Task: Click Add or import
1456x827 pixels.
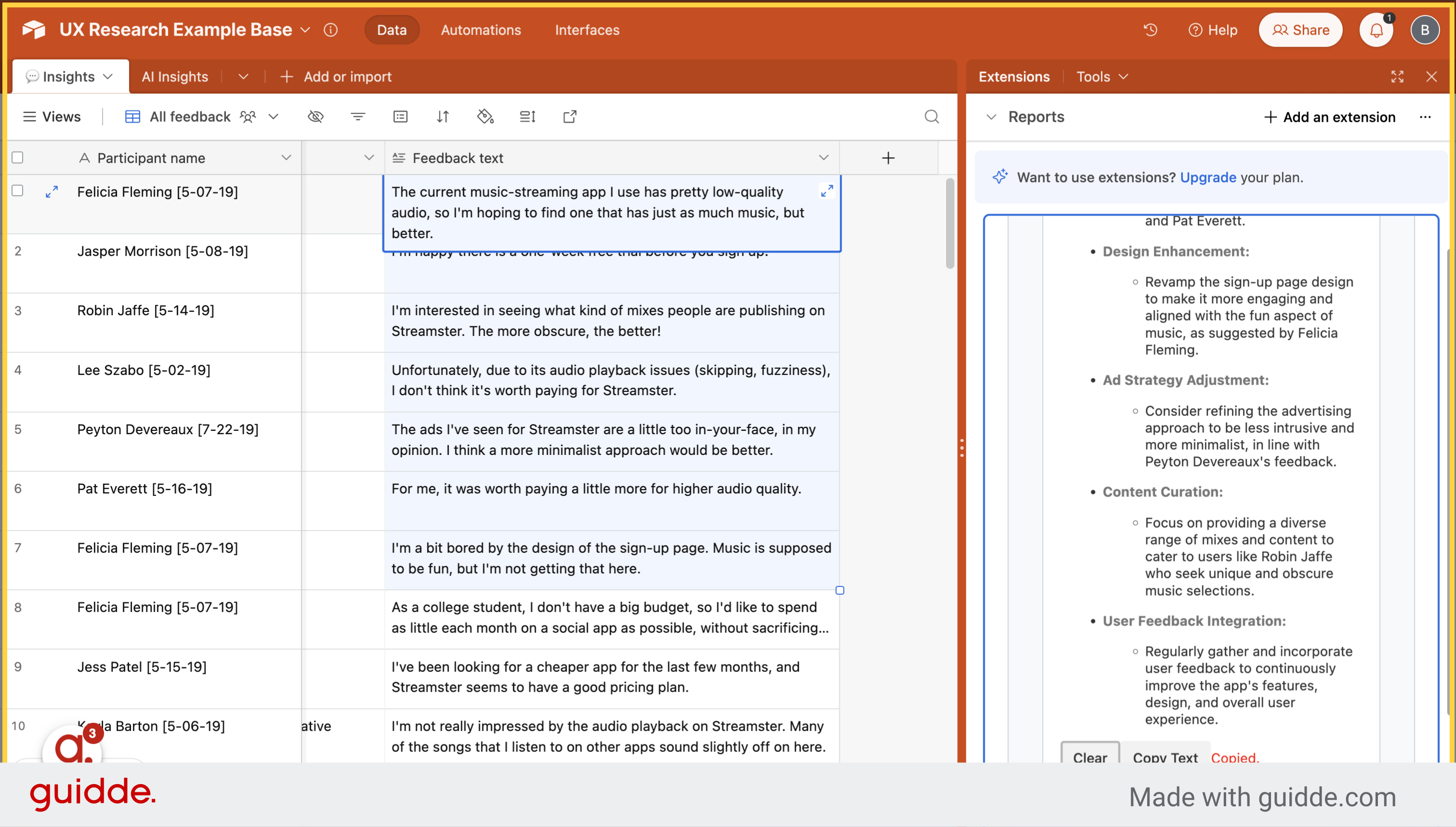Action: pyautogui.click(x=336, y=77)
